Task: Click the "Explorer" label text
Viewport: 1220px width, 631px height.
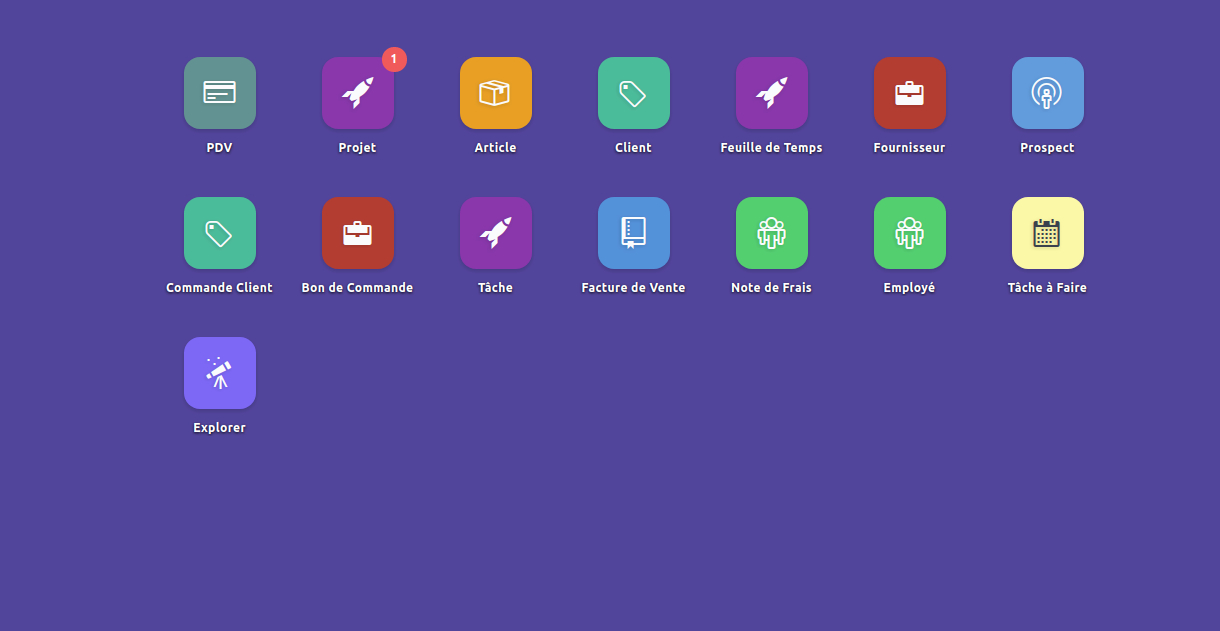Action: [220, 428]
